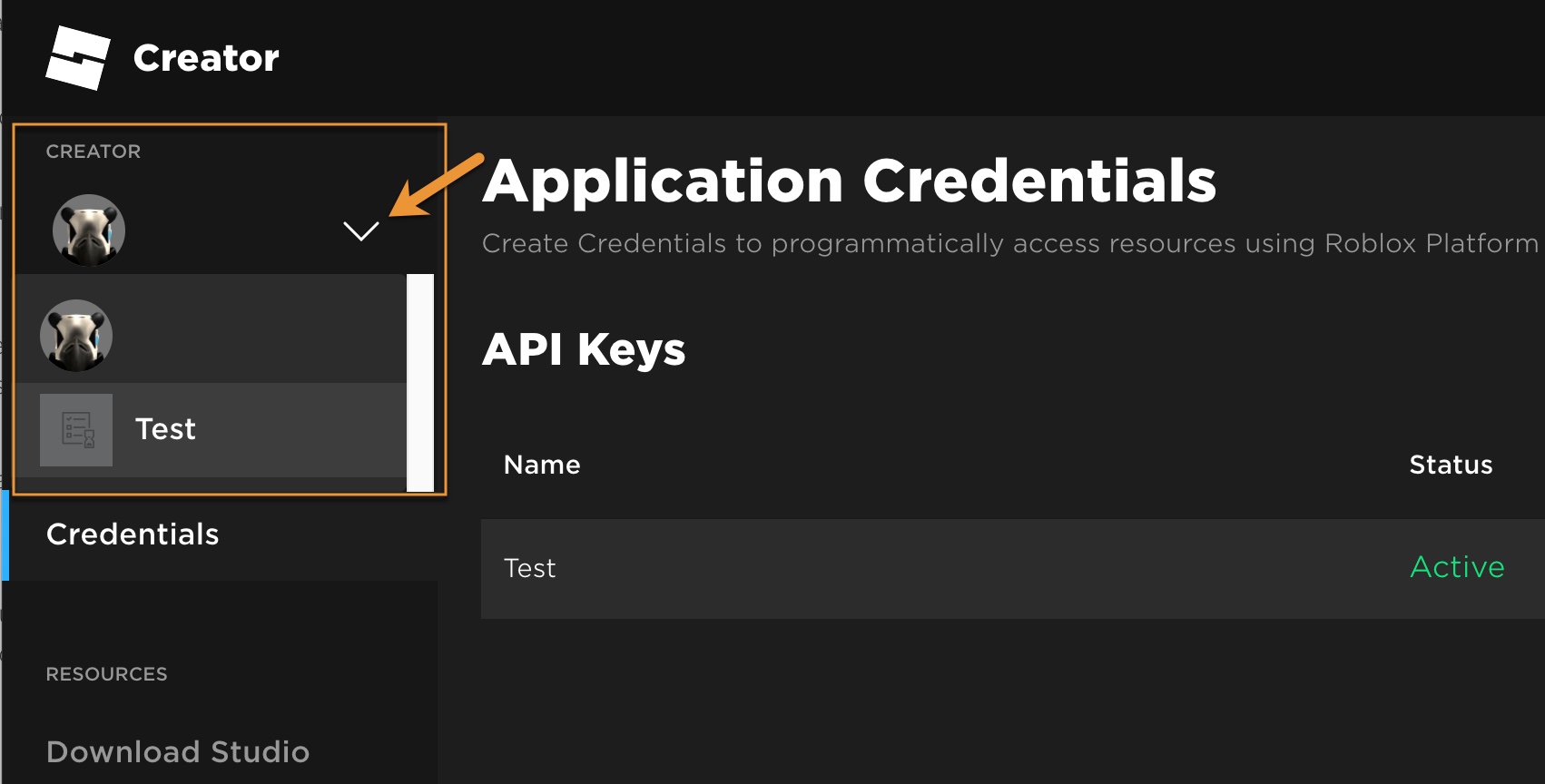Sort API keys by Name column header
The height and width of the screenshot is (784, 1545).
click(x=542, y=465)
